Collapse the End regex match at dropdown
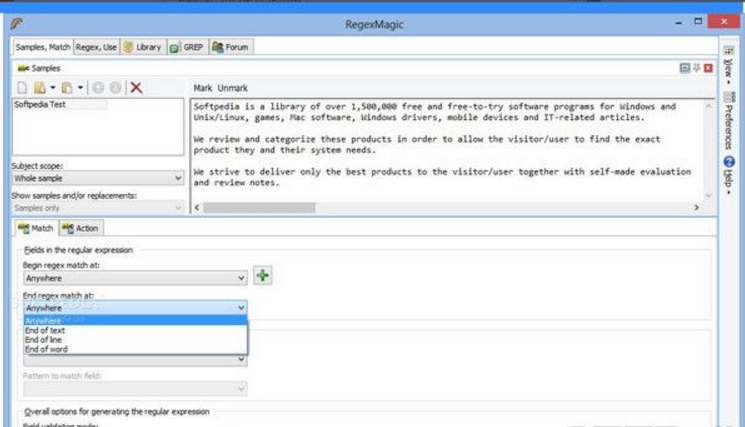The height and width of the screenshot is (427, 745). coord(135,308)
